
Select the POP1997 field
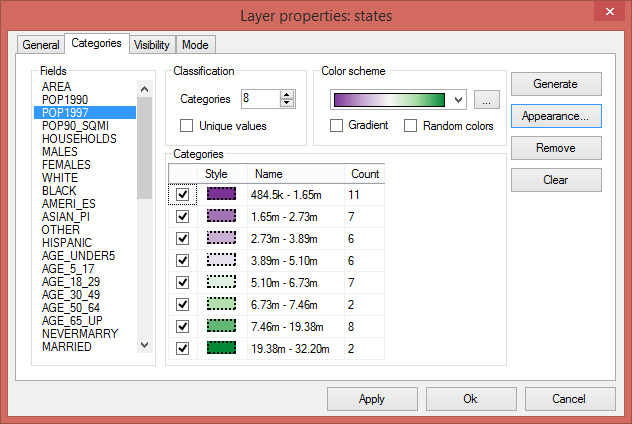(85, 112)
